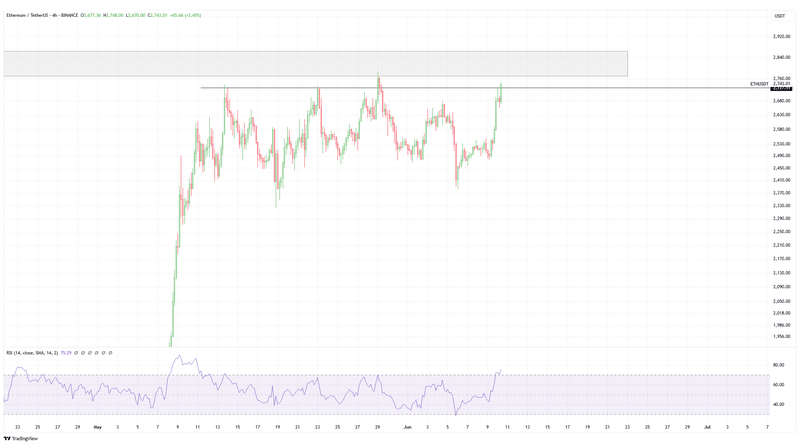Select the horizontal resistance line drawing
800x445 pixels.
[485, 88]
